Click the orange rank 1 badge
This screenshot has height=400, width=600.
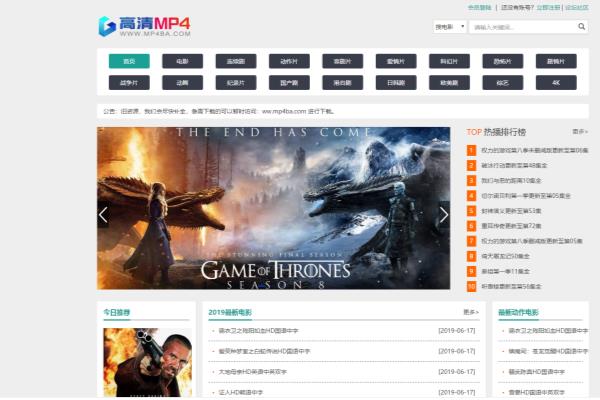tap(471, 150)
